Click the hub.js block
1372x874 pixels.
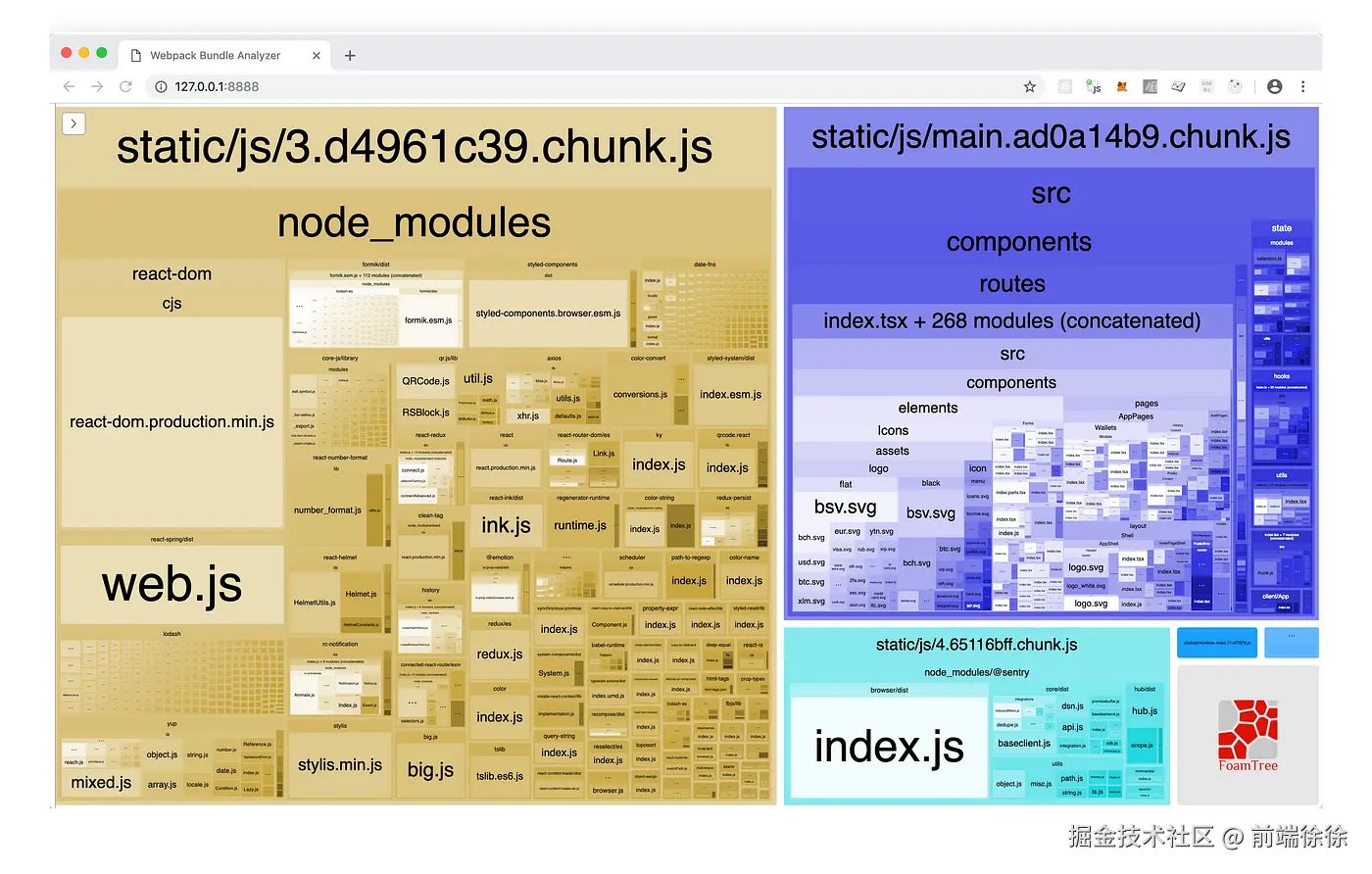[1145, 711]
